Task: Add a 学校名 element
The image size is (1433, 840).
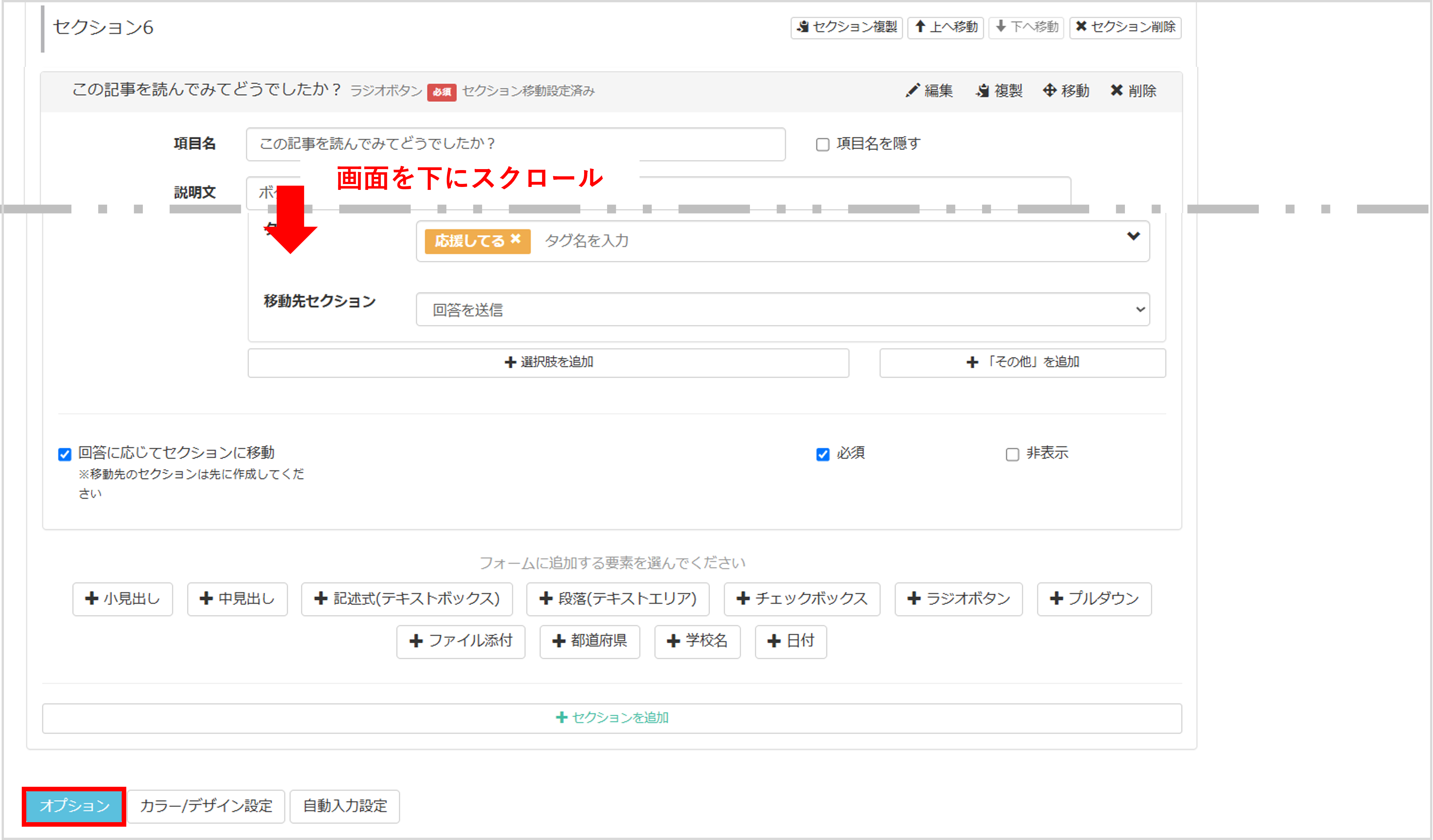Action: point(697,642)
